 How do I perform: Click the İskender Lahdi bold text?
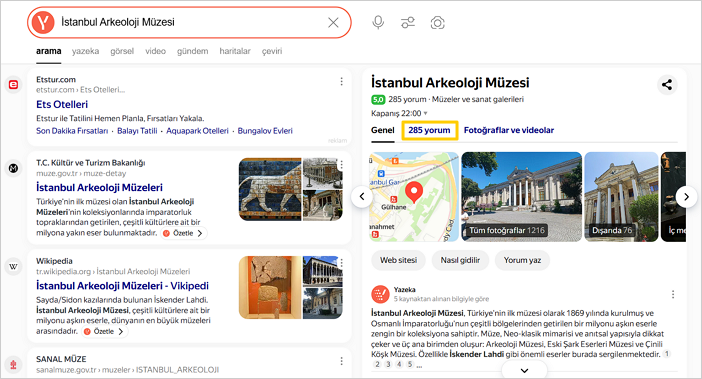[x=477, y=354]
